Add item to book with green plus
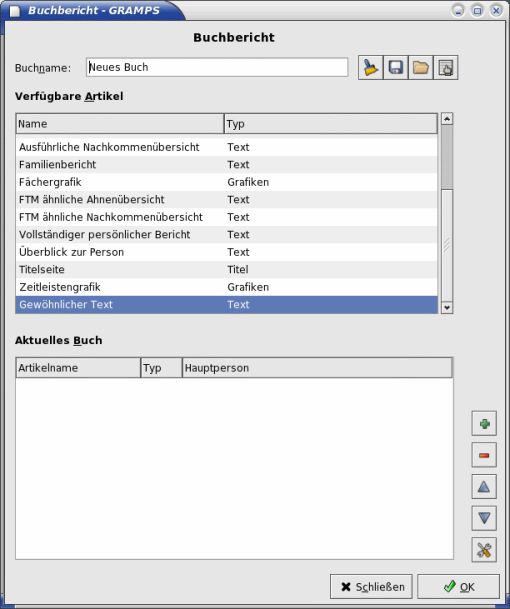510x609 pixels. 484,423
